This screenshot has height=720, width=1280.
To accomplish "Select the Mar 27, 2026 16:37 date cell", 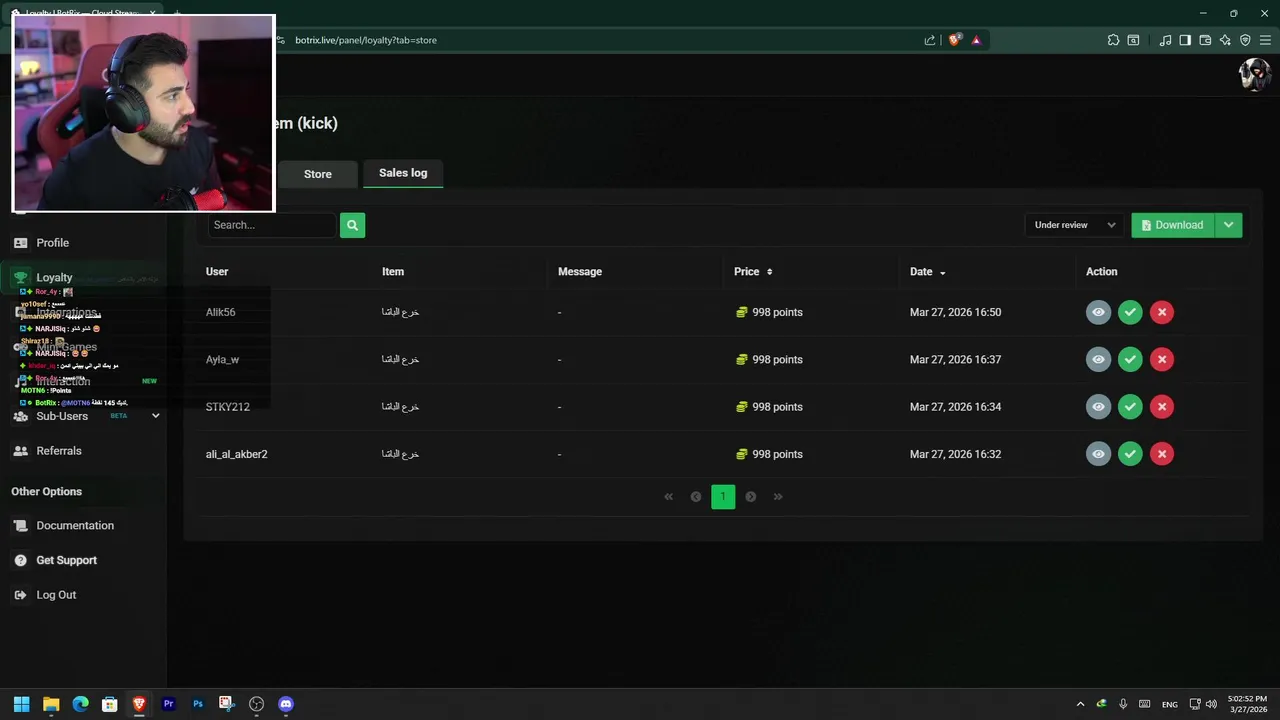I will coord(955,360).
